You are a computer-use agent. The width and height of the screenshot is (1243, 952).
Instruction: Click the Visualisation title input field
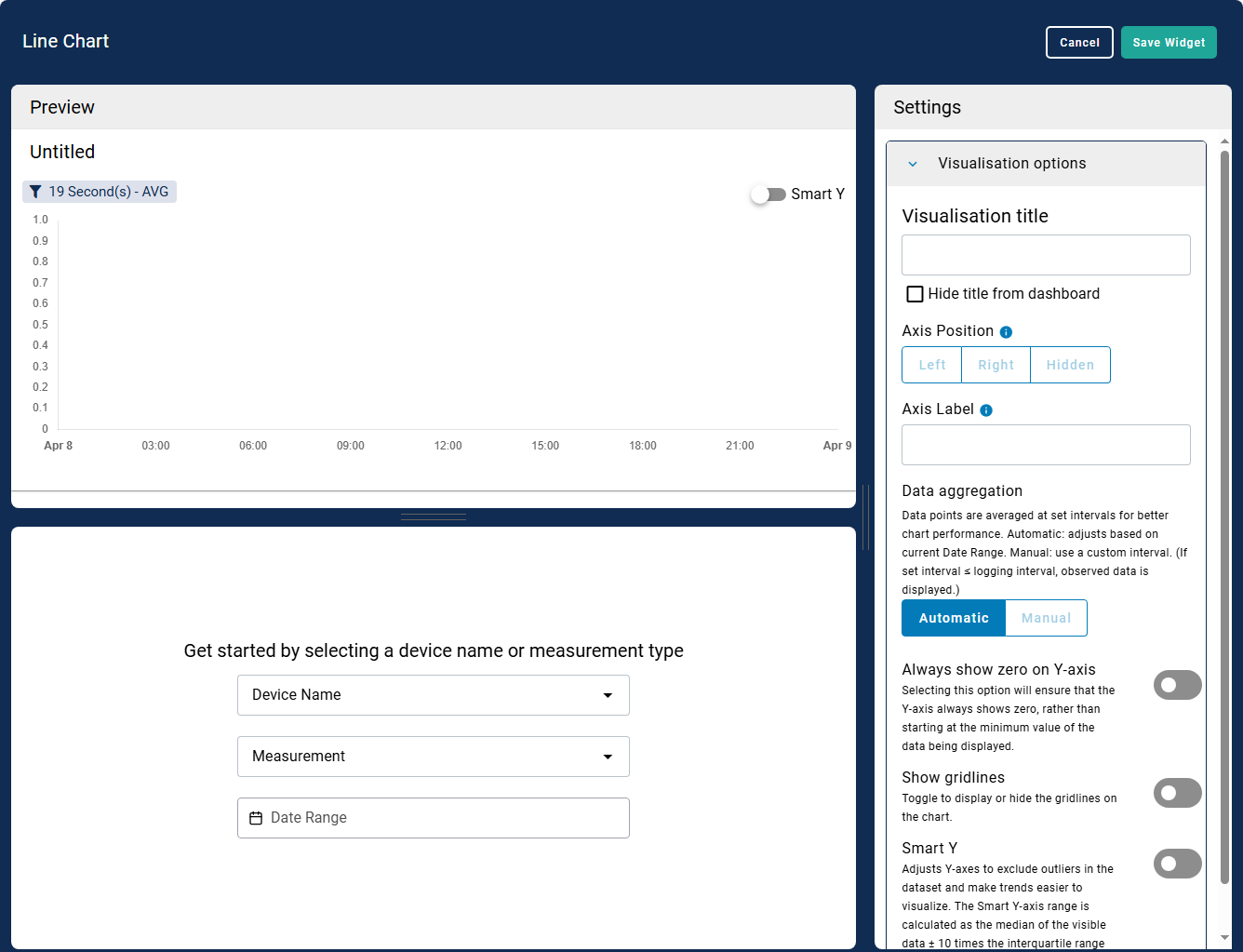(x=1046, y=255)
